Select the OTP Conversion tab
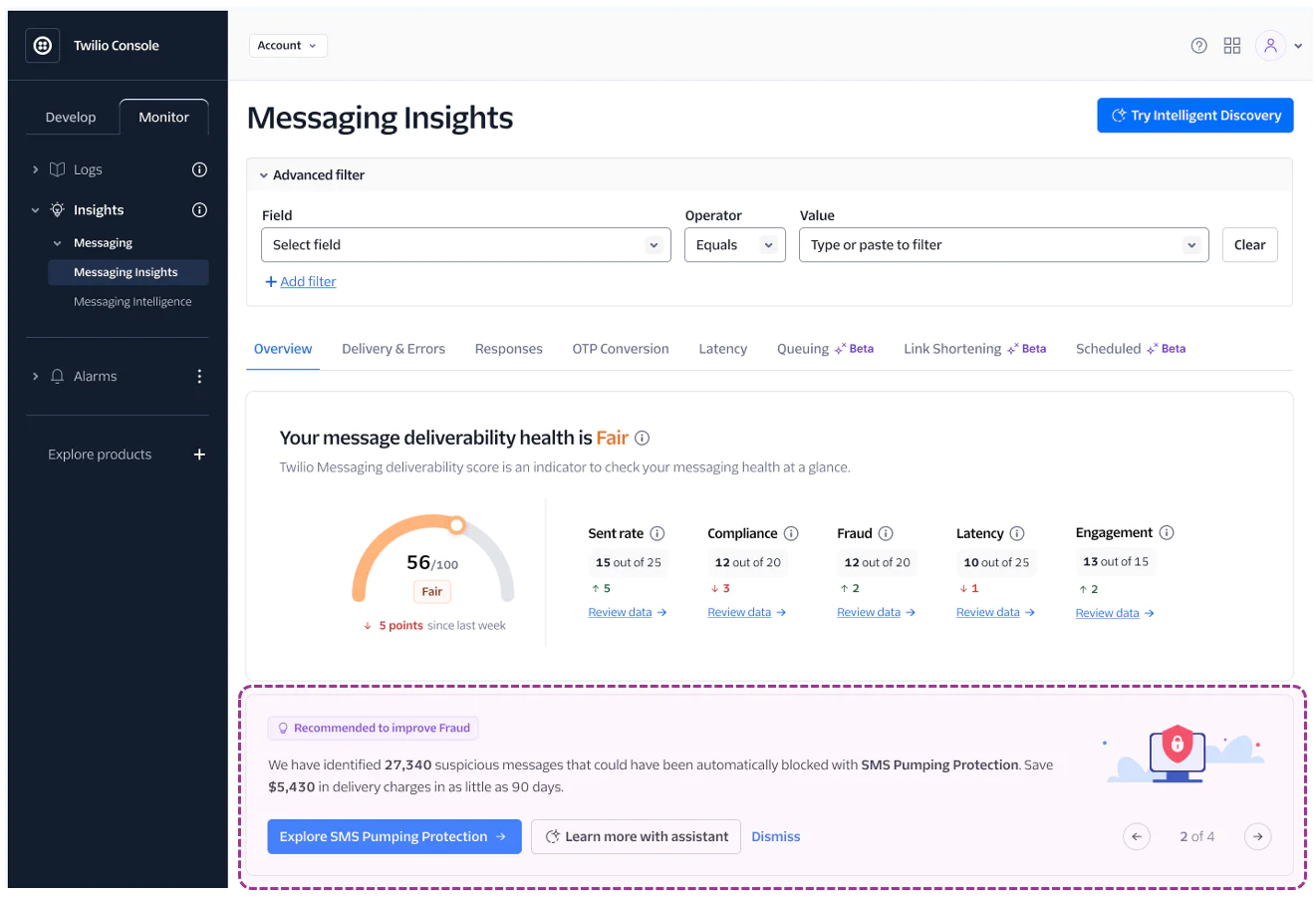Image resolution: width=1316 pixels, height=902 pixels. pos(621,349)
